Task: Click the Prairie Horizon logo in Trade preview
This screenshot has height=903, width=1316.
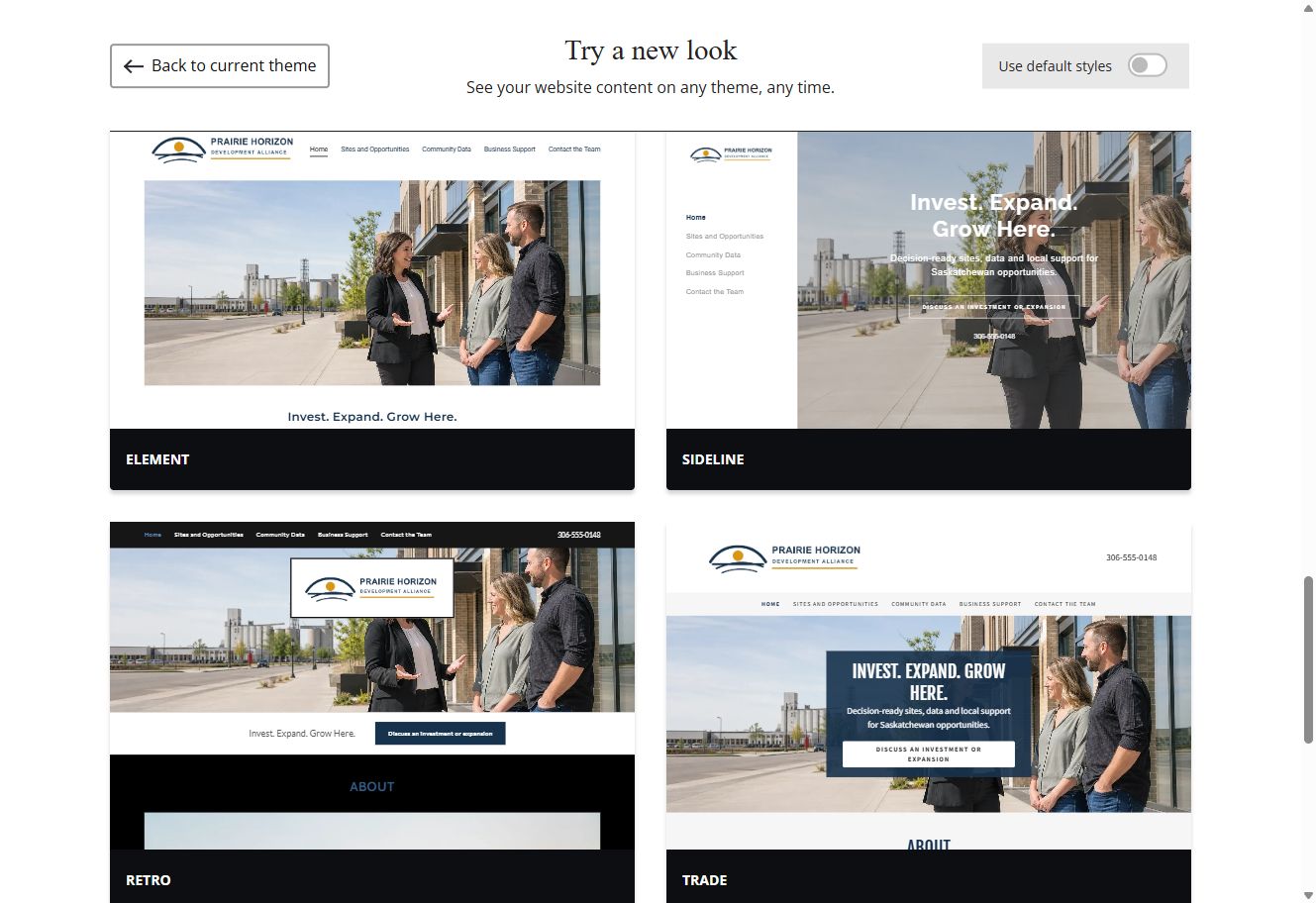Action: tap(785, 557)
